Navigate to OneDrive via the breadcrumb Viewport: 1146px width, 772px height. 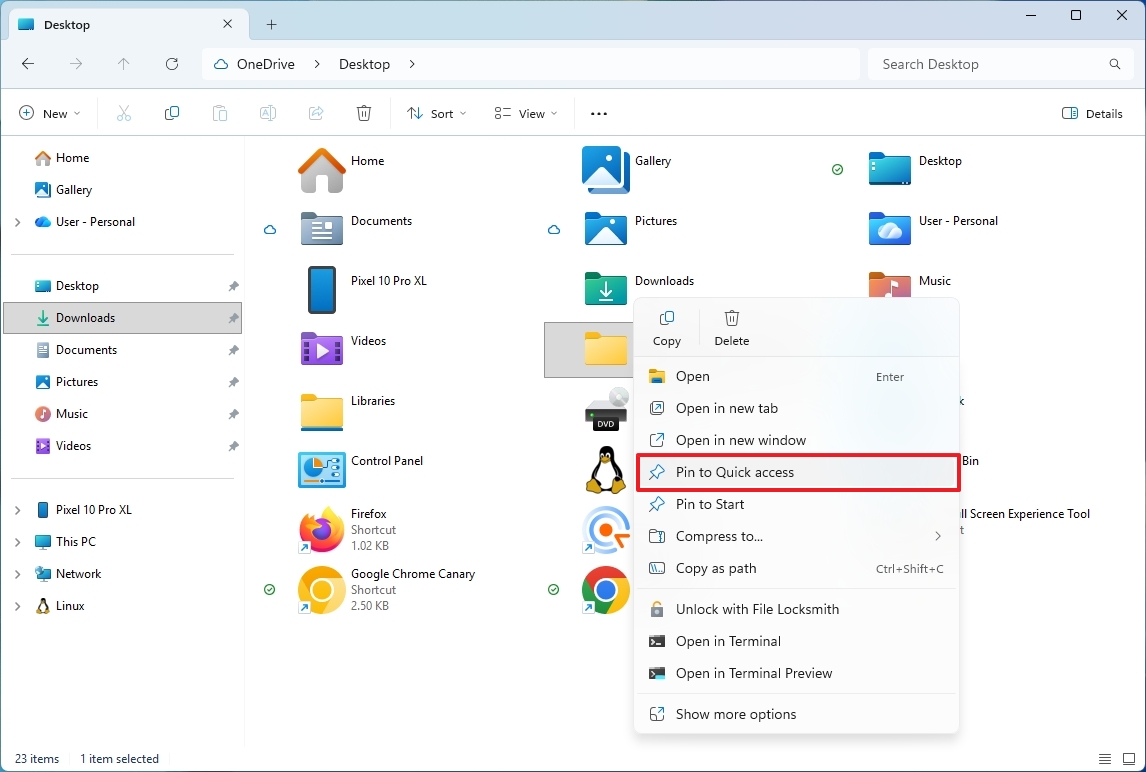click(x=266, y=63)
